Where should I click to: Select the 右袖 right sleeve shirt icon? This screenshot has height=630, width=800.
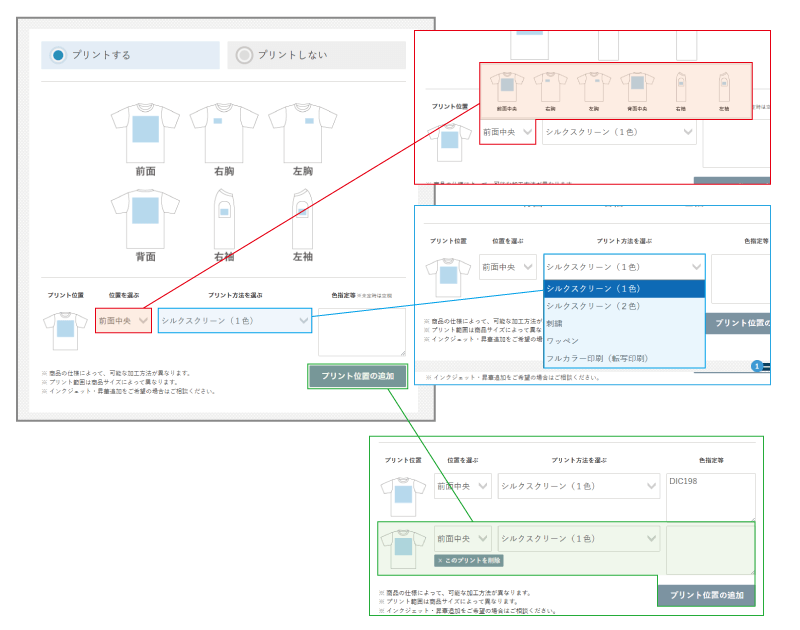pos(223,218)
